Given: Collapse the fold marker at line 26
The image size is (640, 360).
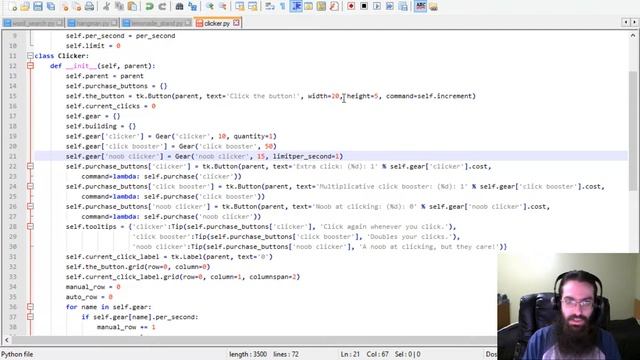Looking at the screenshot, I should (30, 206).
